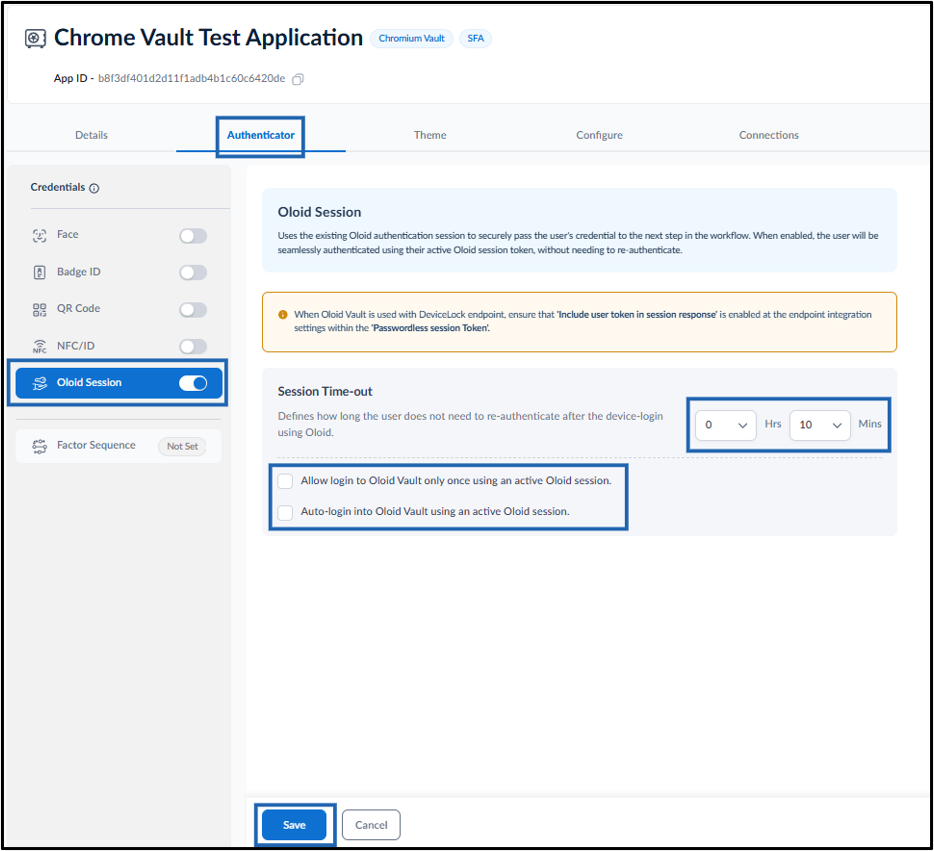The width and height of the screenshot is (934, 851).
Task: Check Allow login only once option
Action: [x=285, y=481]
